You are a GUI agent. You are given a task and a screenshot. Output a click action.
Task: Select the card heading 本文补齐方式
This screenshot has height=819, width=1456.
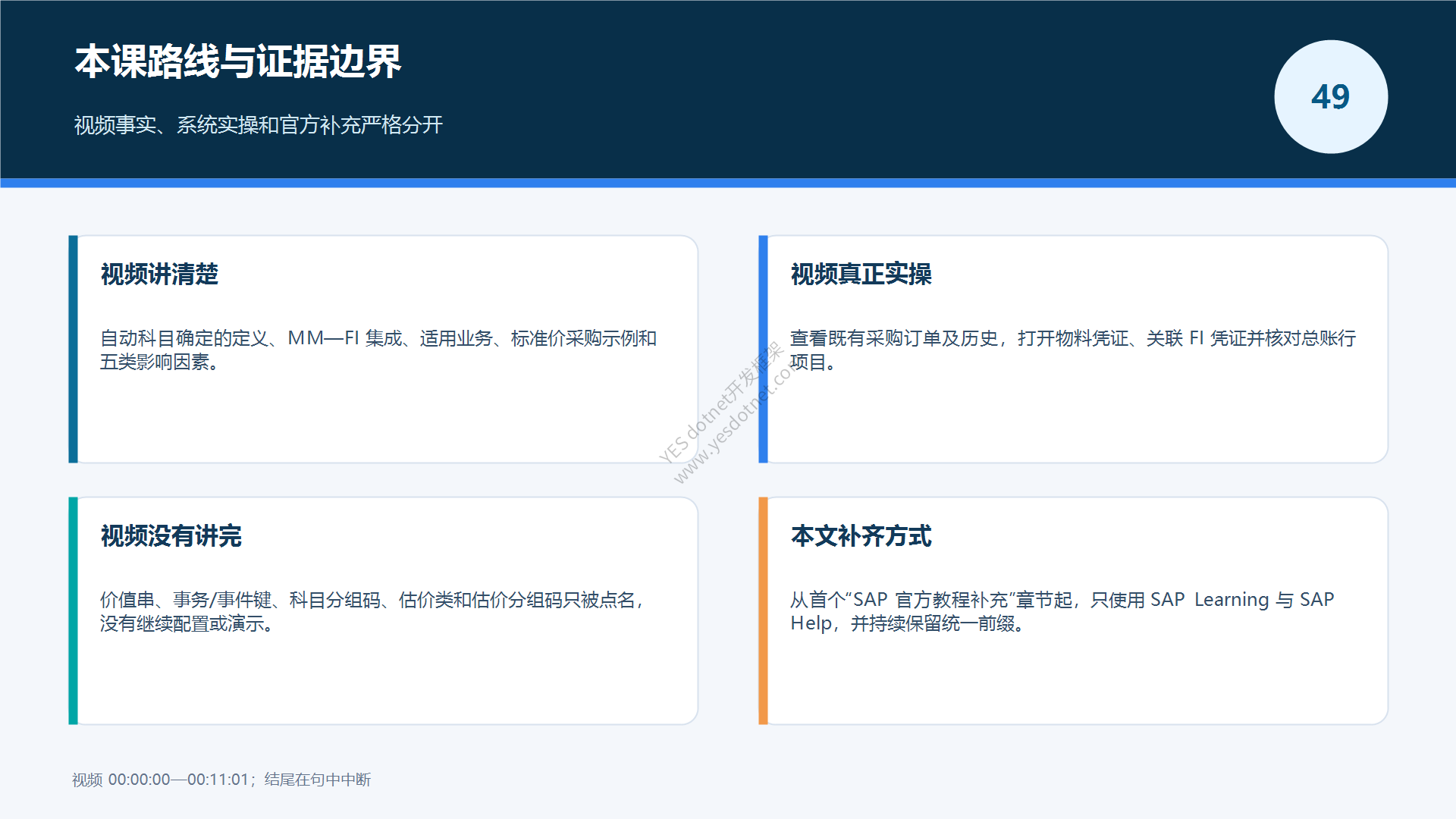[861, 535]
